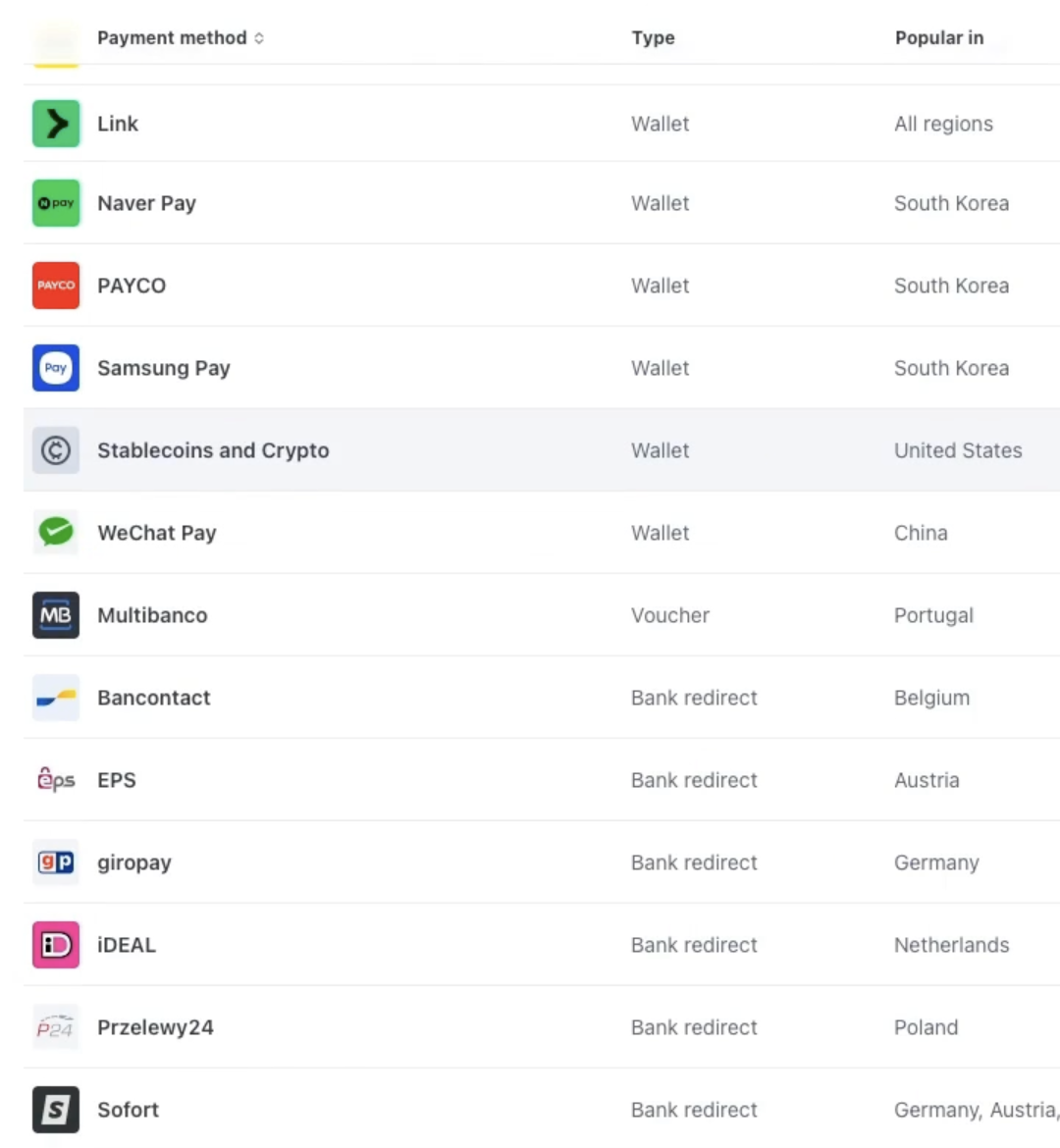Open the iDEAL payment method entry
1060x1148 pixels.
coord(127,945)
